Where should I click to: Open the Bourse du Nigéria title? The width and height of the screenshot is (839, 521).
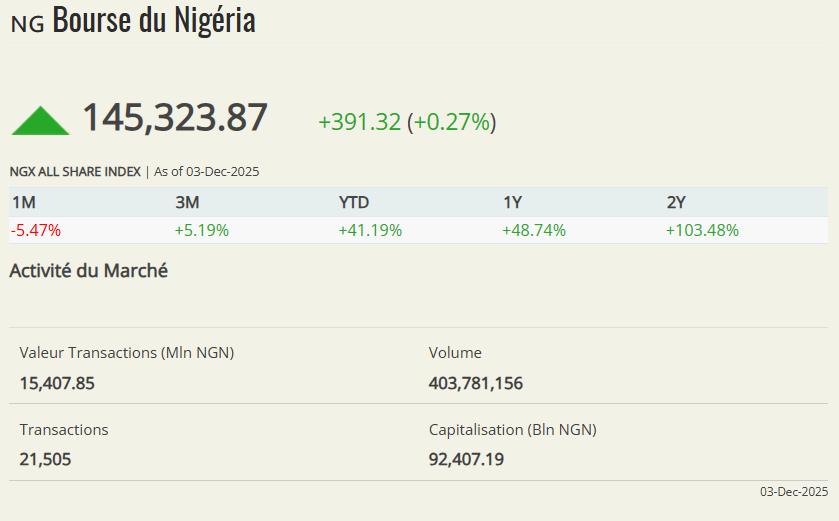tap(154, 20)
